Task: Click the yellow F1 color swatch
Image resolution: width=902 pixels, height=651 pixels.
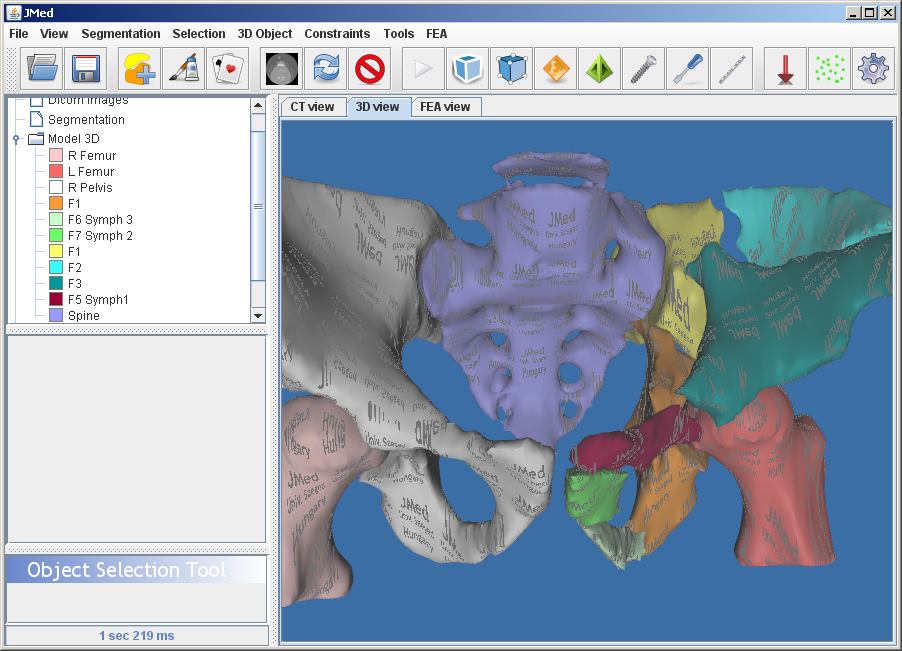Action: coord(56,251)
